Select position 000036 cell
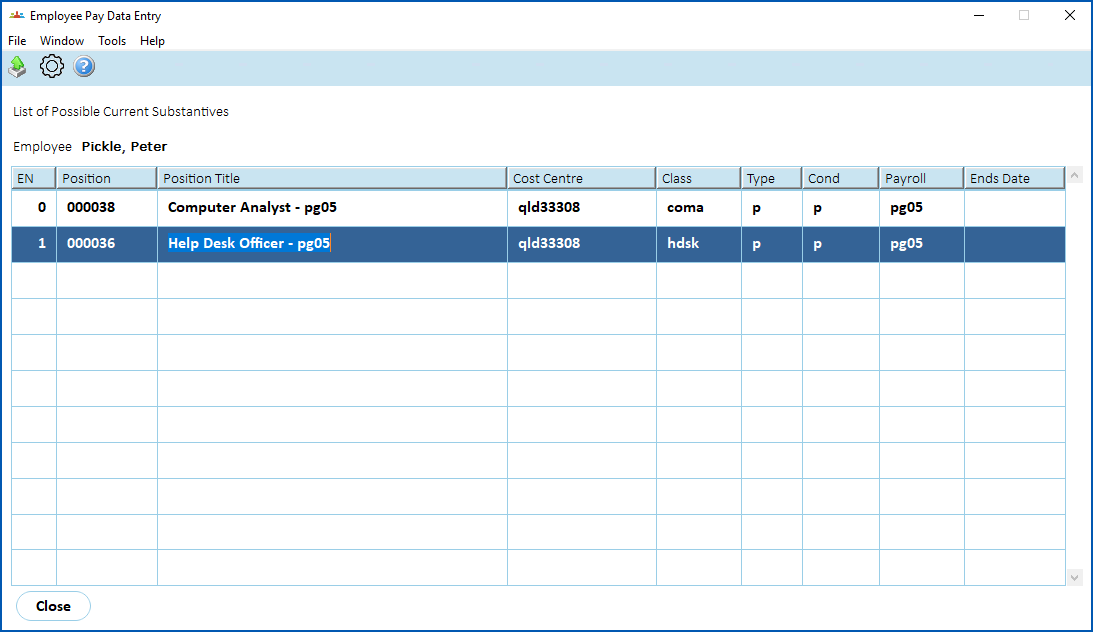The height and width of the screenshot is (632, 1093). 107,244
